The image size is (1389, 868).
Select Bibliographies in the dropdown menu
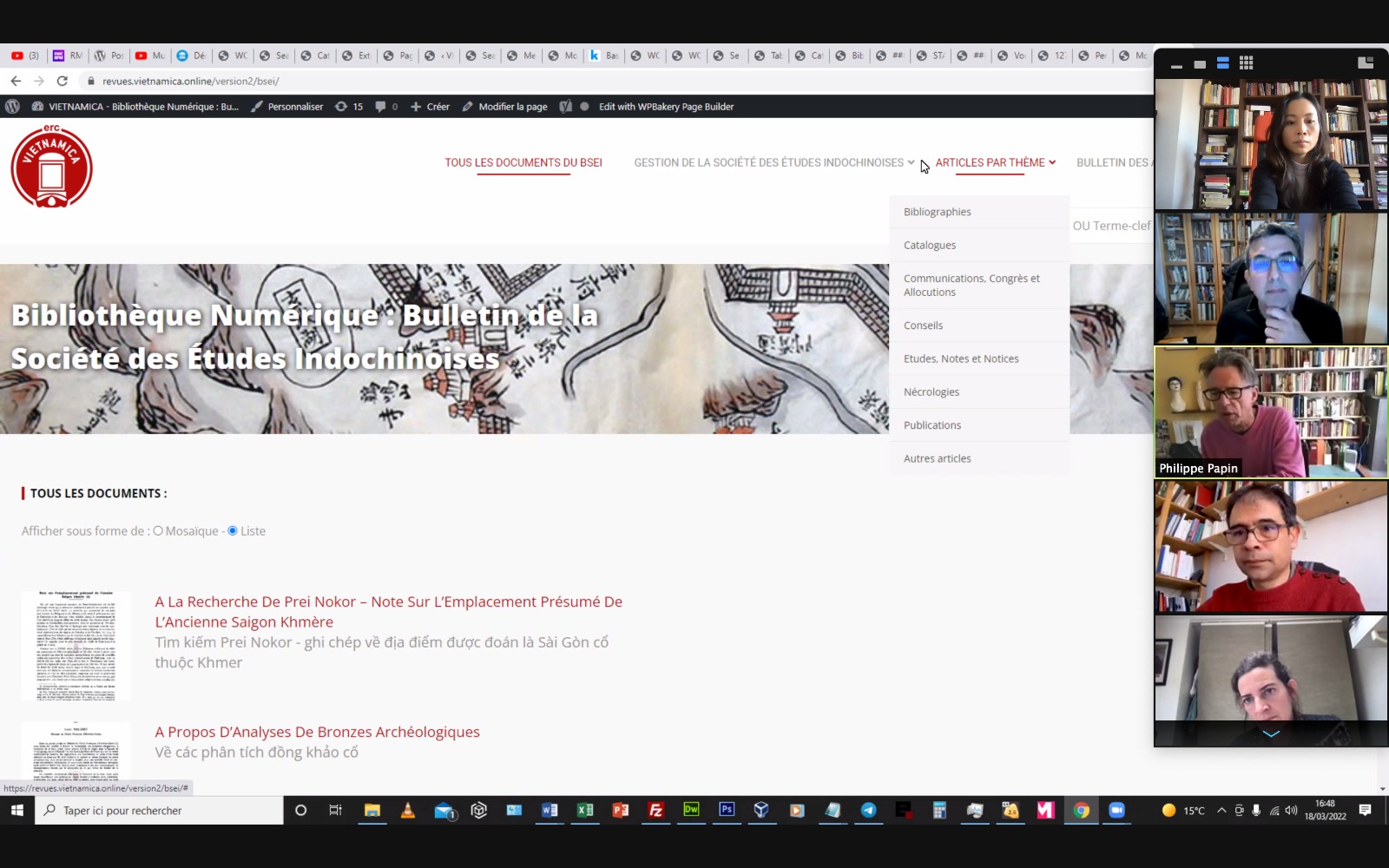(x=937, y=212)
